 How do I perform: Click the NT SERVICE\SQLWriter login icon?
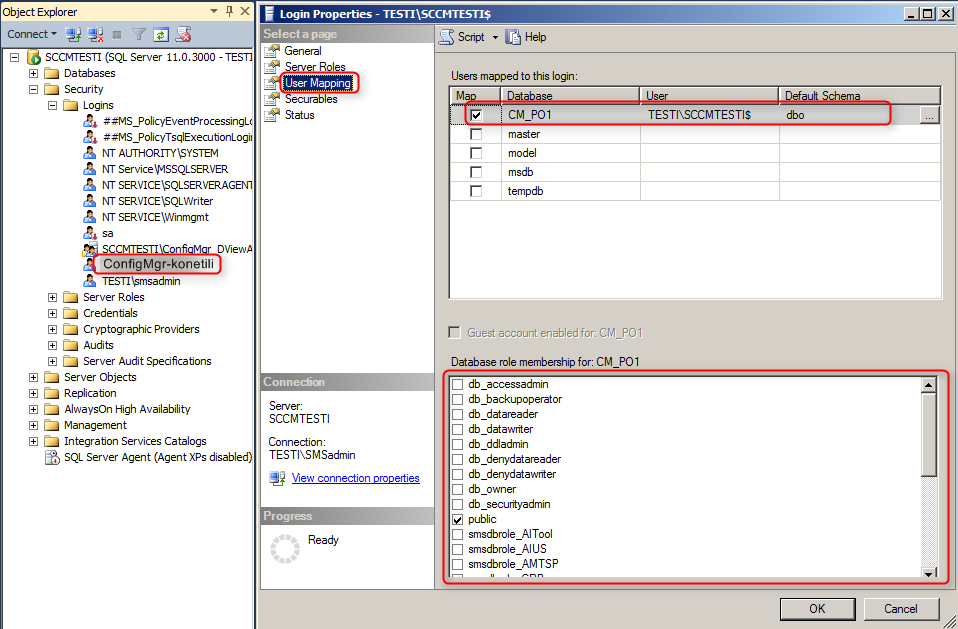point(90,201)
